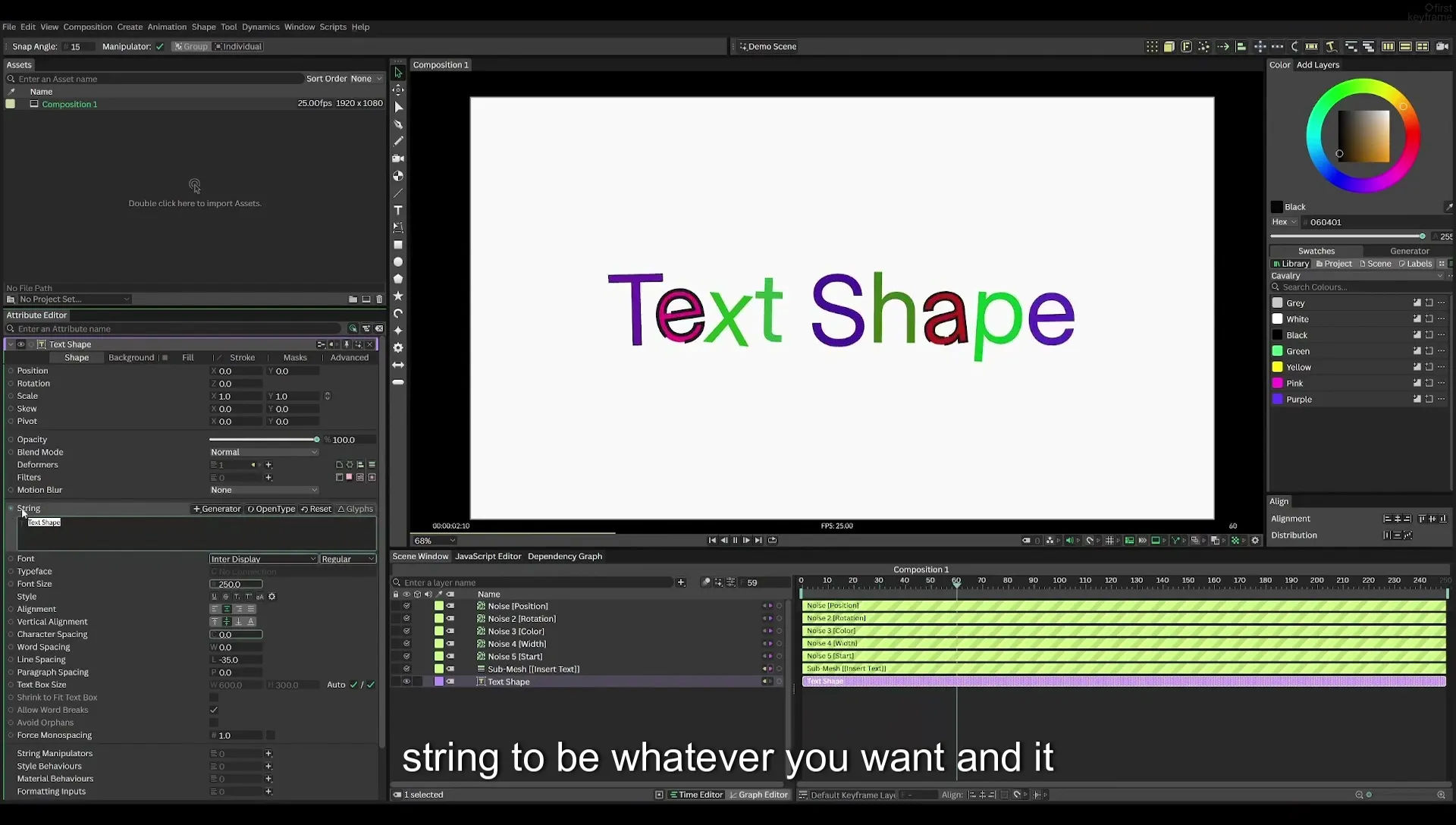Image resolution: width=1456 pixels, height=825 pixels.
Task: Pick the Star shape tool
Action: (398, 296)
